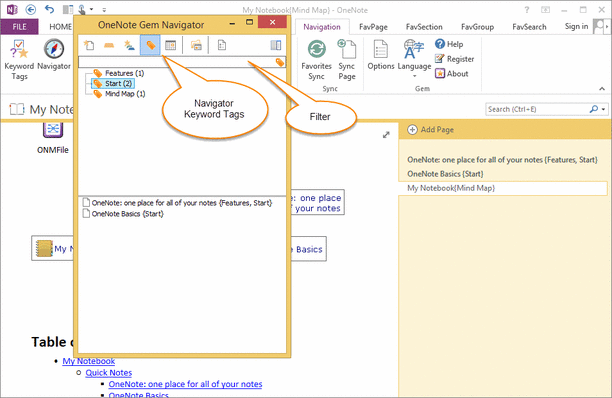This screenshot has width=612, height=398.
Task: Click the Keyword Tags ribbon icon
Action: pyautogui.click(x=19, y=49)
